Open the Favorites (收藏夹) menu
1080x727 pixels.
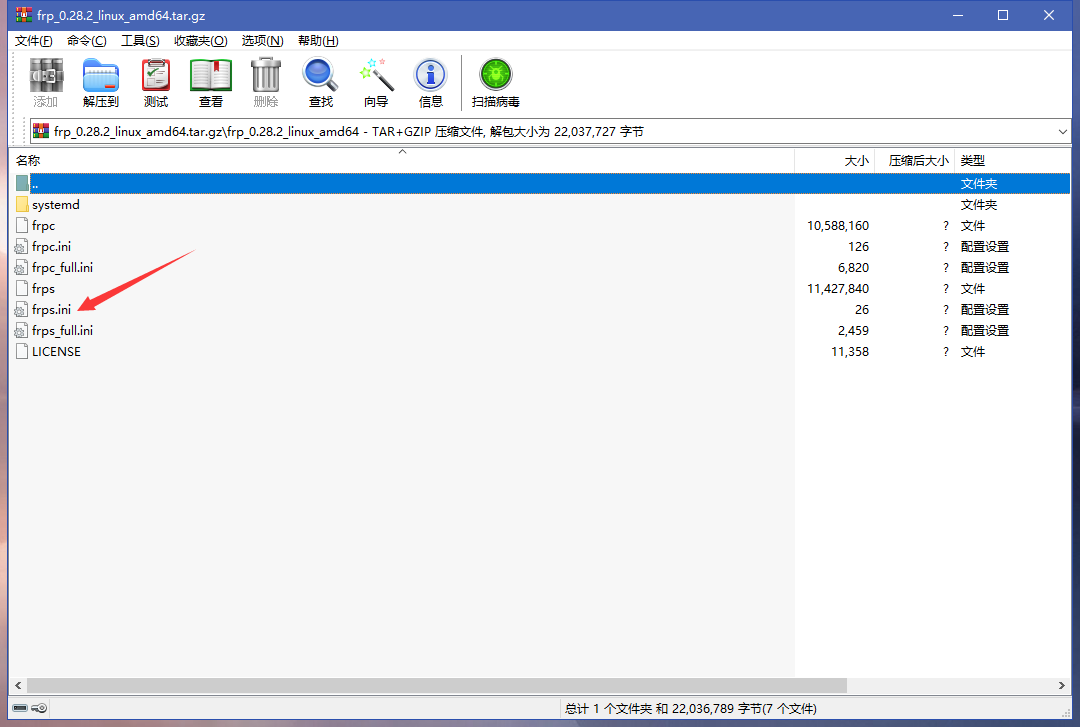200,41
